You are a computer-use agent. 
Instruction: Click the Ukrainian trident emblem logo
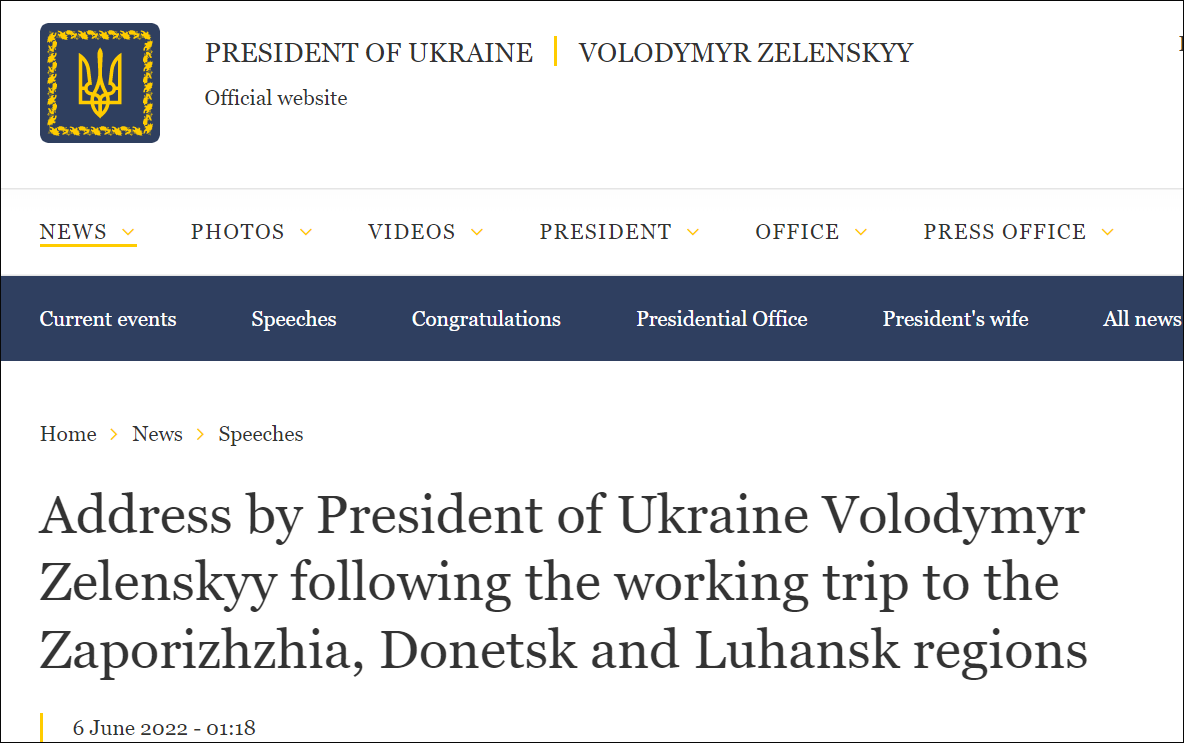[100, 83]
